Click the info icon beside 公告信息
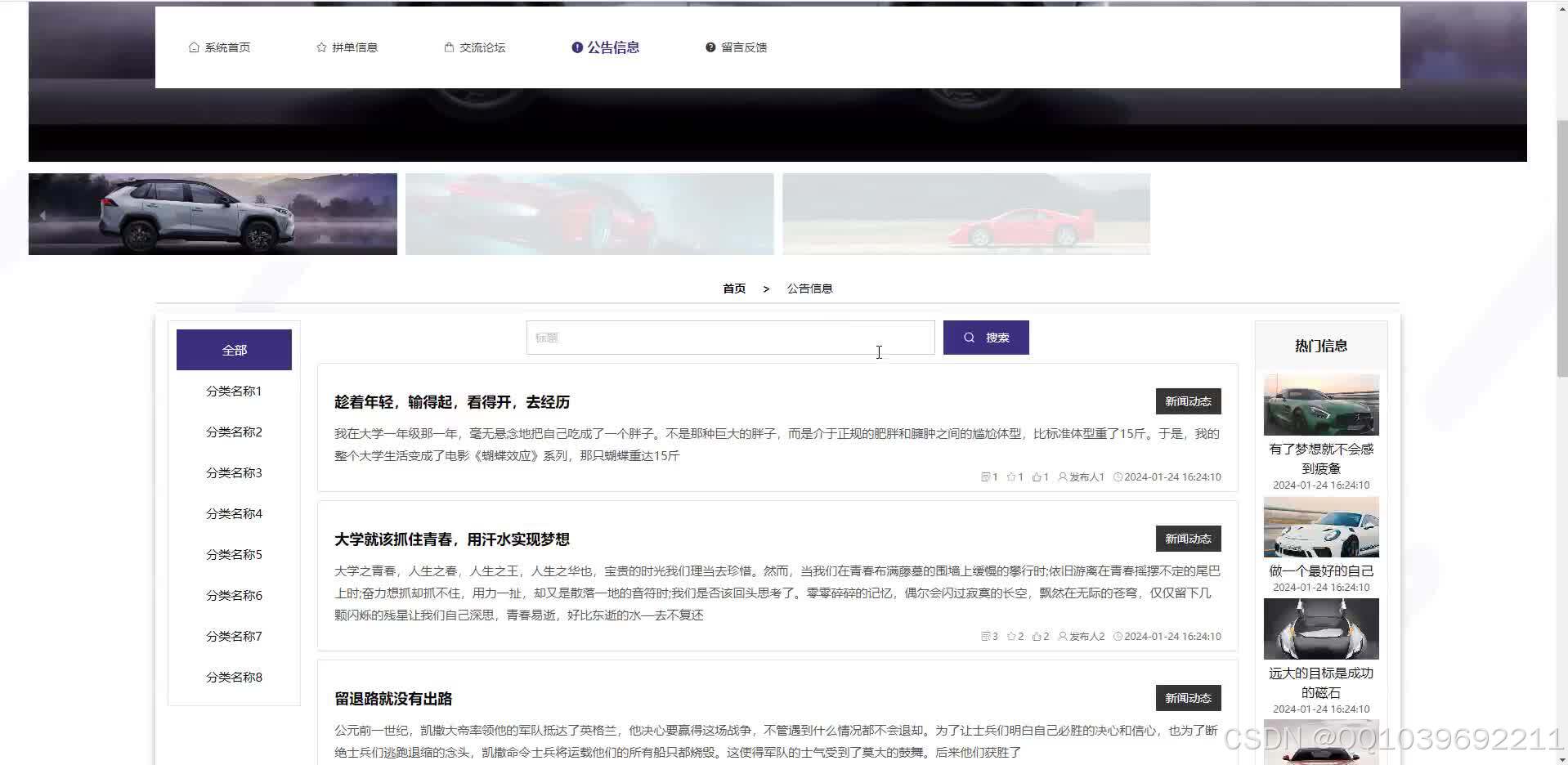 point(577,47)
